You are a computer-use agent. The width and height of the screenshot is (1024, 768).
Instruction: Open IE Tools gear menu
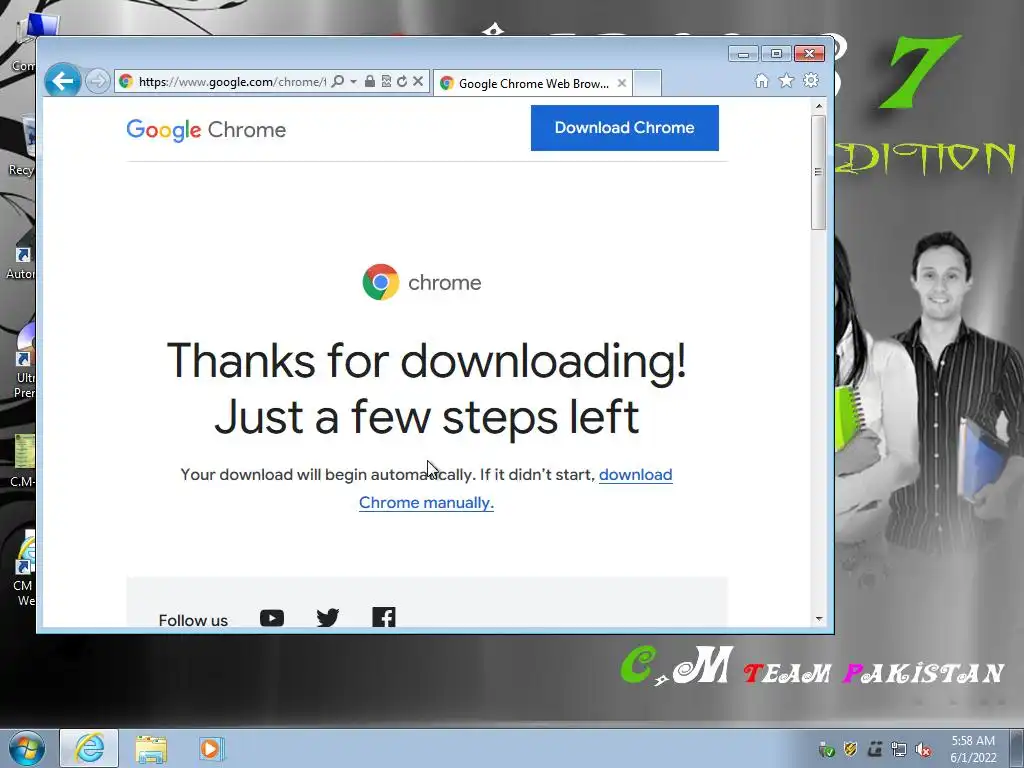pyautogui.click(x=811, y=81)
